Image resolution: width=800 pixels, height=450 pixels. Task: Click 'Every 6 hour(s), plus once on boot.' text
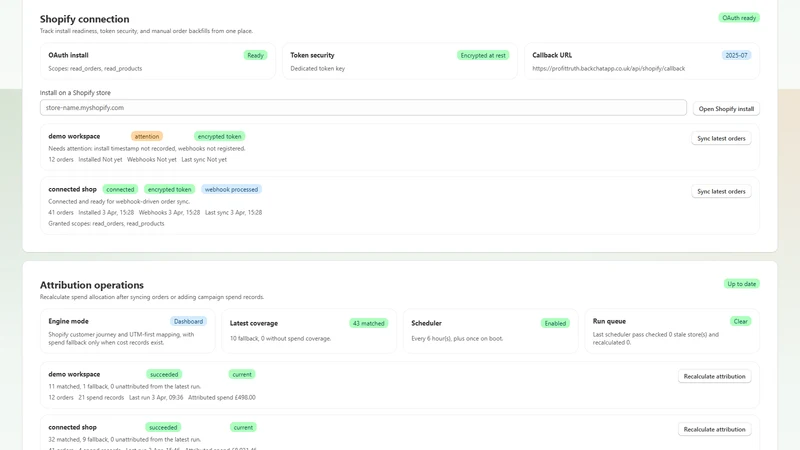coord(457,338)
